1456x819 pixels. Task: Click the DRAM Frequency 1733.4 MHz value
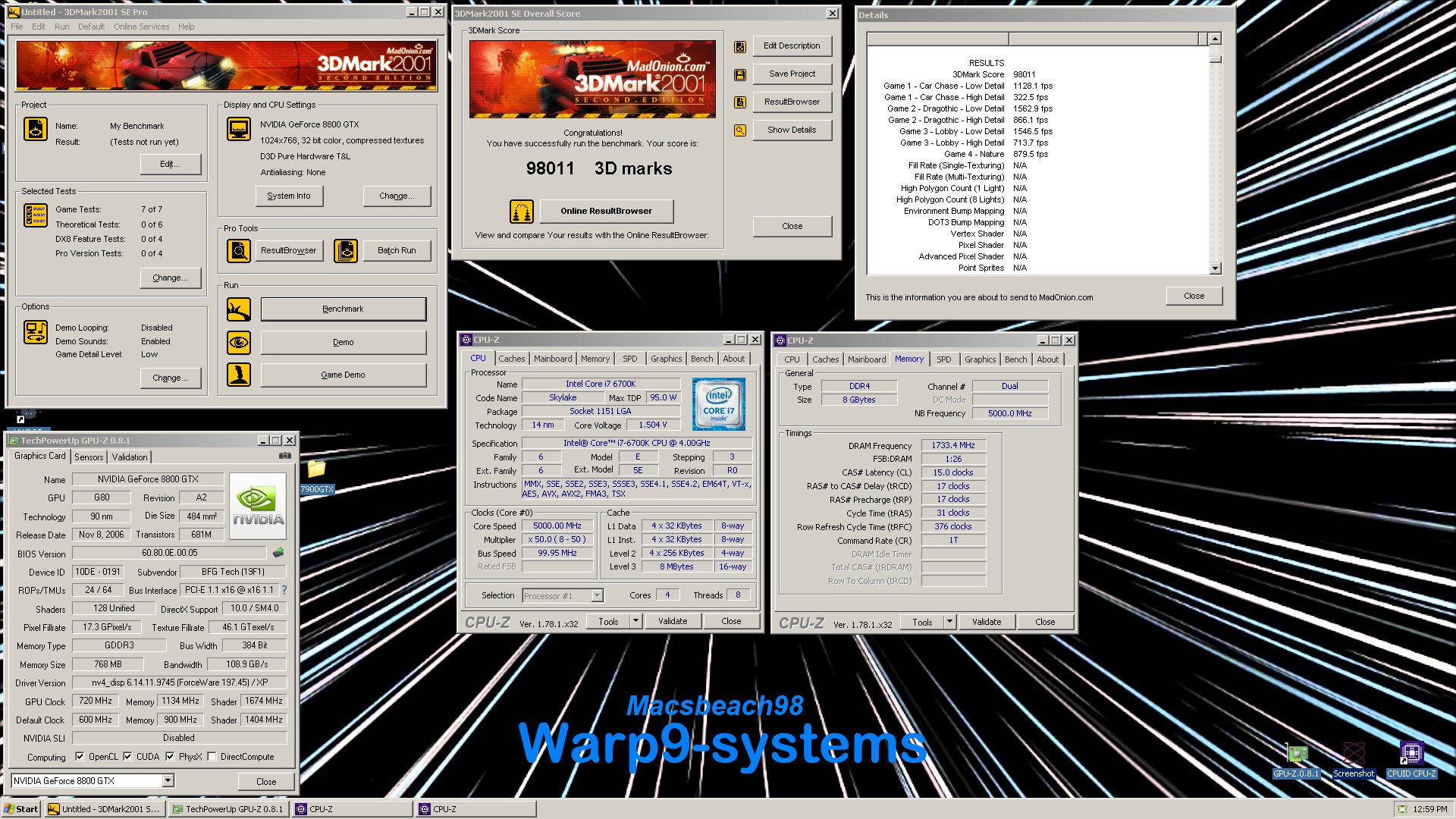pos(953,445)
